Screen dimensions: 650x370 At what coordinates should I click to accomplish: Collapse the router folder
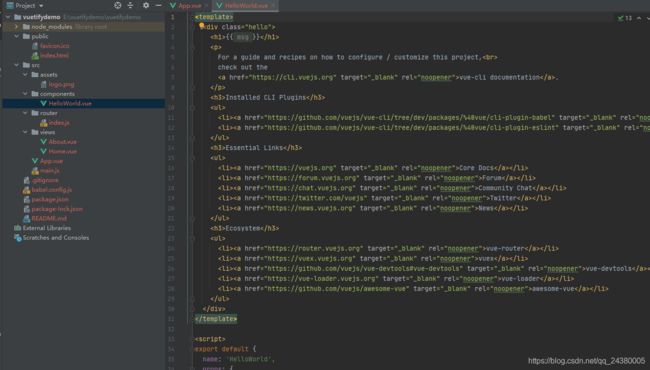pos(25,113)
